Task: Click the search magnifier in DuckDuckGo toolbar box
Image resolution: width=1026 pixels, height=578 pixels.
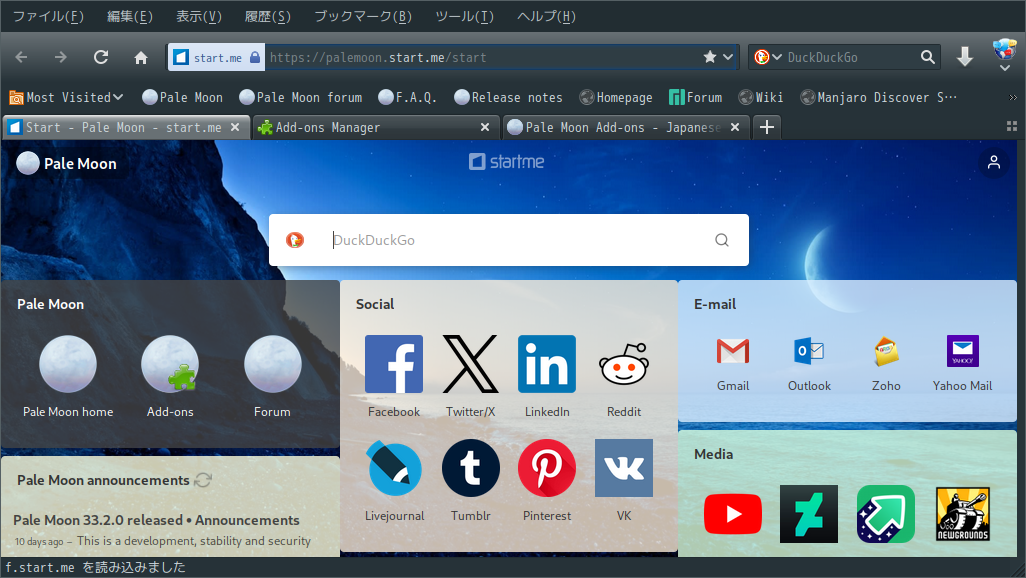Action: coord(928,57)
